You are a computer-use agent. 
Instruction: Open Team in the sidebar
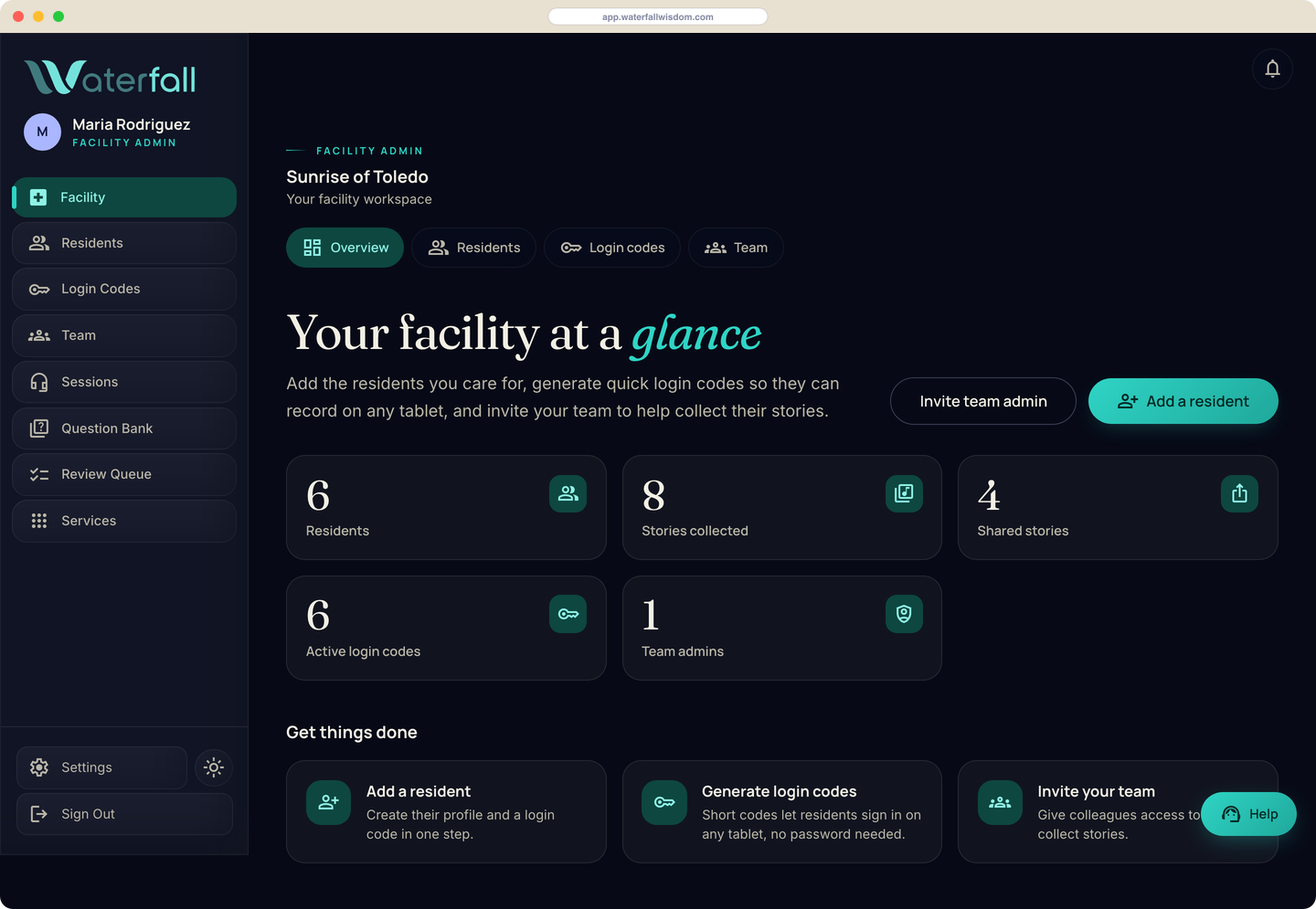tap(124, 335)
